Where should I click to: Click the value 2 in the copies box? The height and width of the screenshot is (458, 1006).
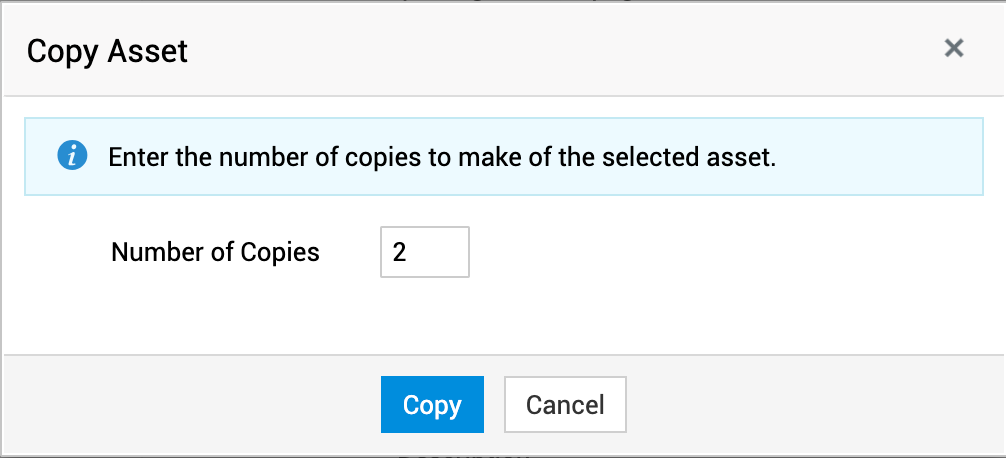click(x=400, y=252)
